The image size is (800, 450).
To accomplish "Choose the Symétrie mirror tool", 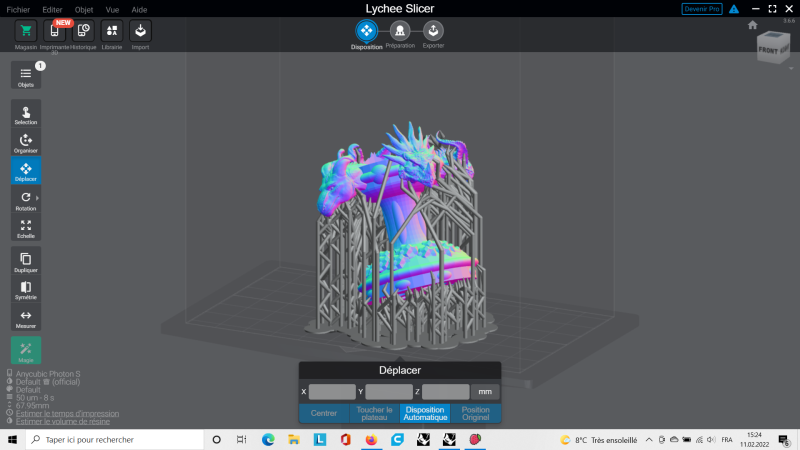I will click(x=26, y=289).
